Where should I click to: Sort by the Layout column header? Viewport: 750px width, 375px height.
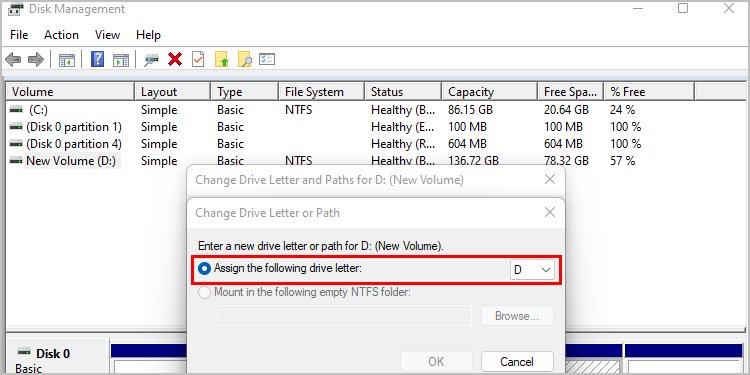[173, 92]
